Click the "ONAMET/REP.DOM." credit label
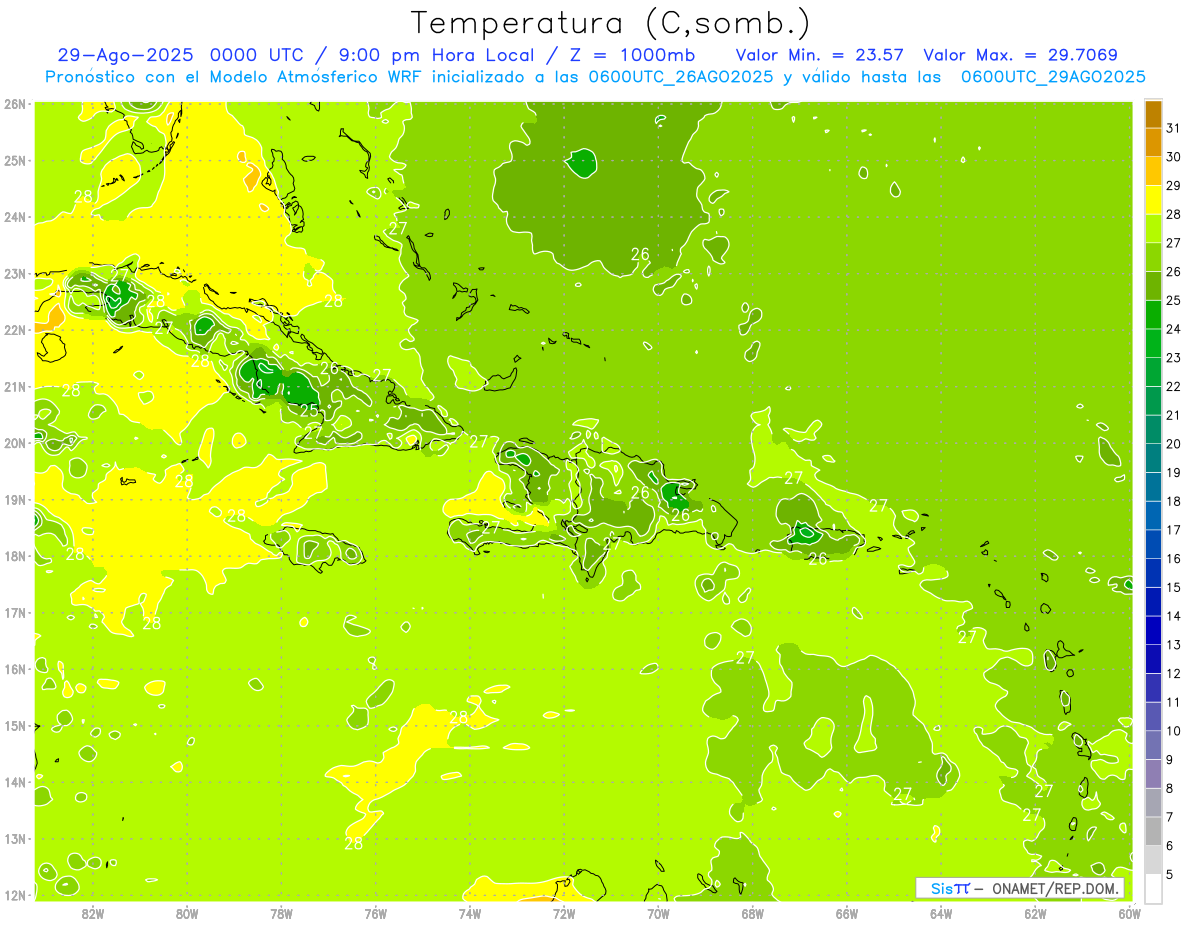The height and width of the screenshot is (927, 1200). pos(1055,888)
